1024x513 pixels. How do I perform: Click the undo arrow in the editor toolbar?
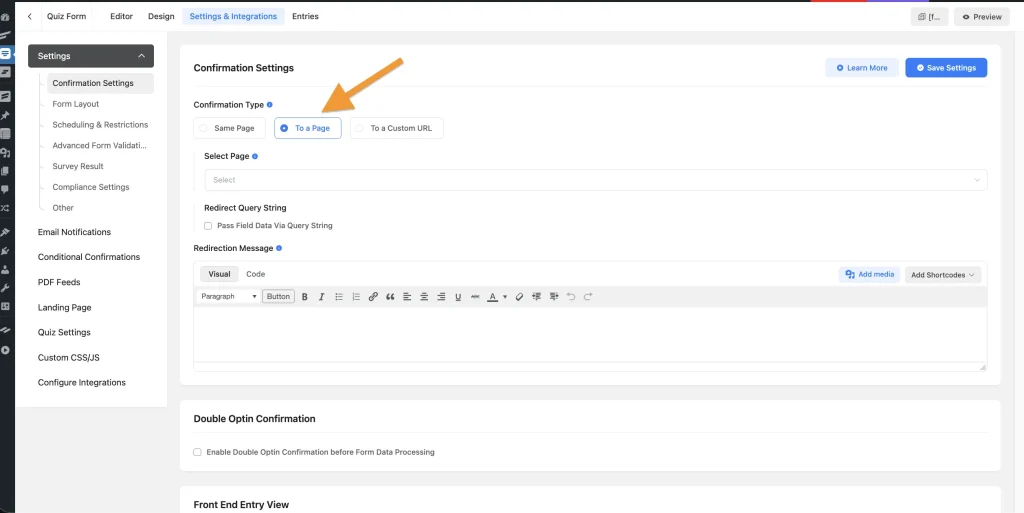tap(571, 297)
